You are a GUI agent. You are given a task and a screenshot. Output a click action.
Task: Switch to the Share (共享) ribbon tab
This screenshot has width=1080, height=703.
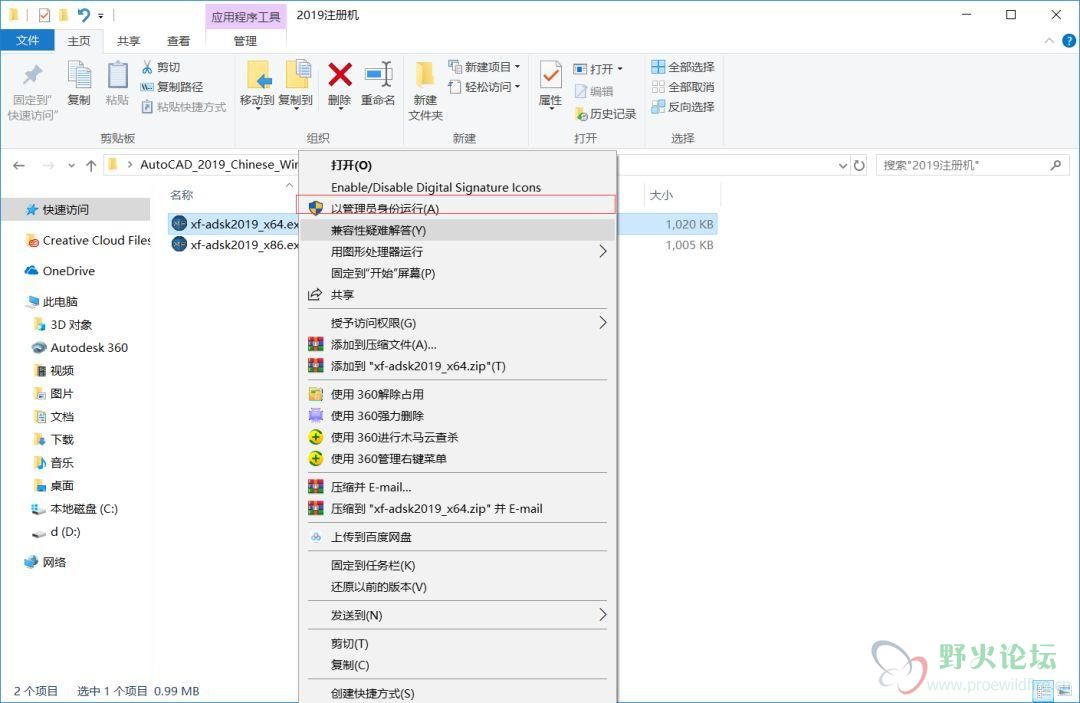(x=128, y=41)
